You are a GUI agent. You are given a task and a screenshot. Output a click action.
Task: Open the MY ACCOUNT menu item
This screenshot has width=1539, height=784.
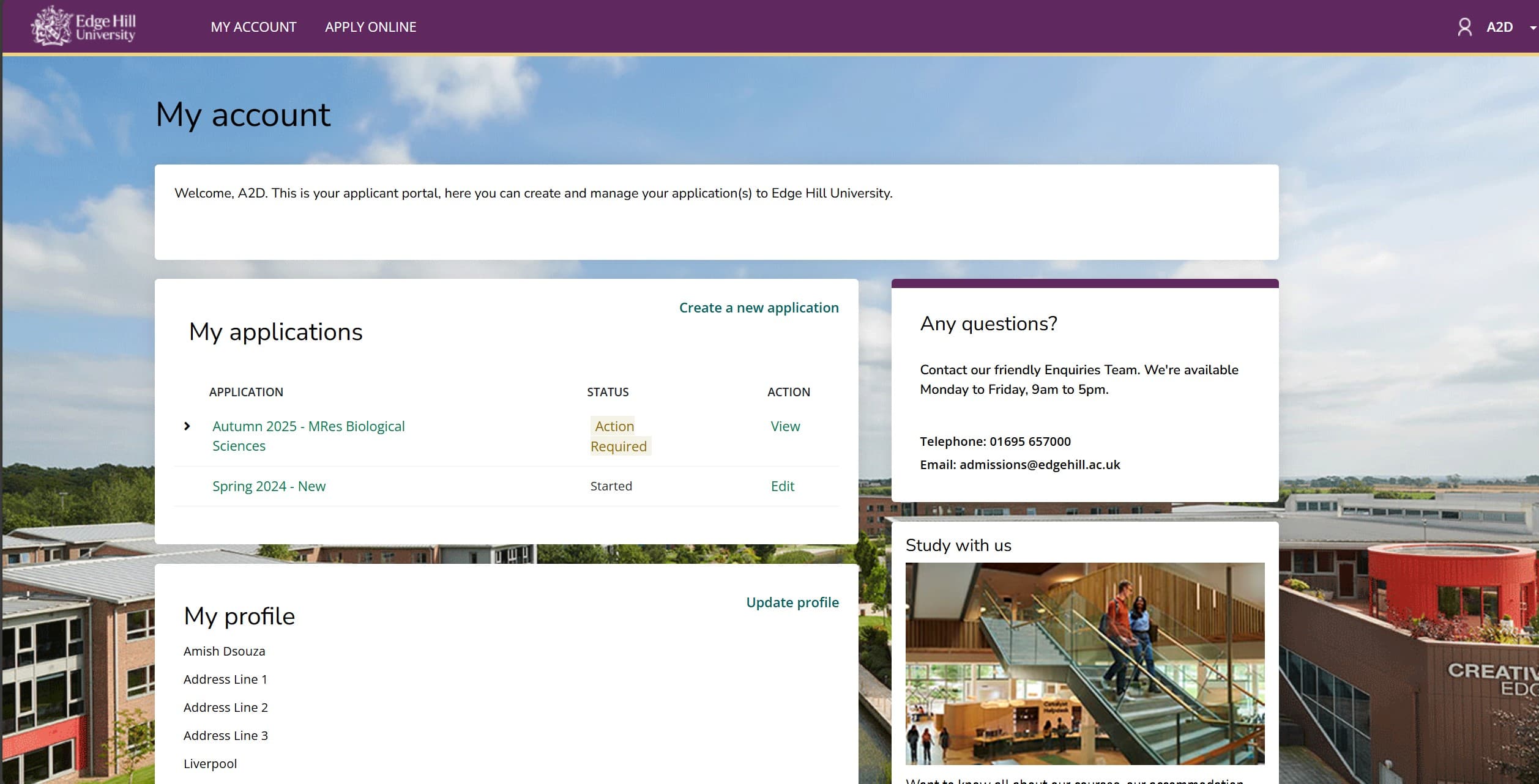[253, 26]
